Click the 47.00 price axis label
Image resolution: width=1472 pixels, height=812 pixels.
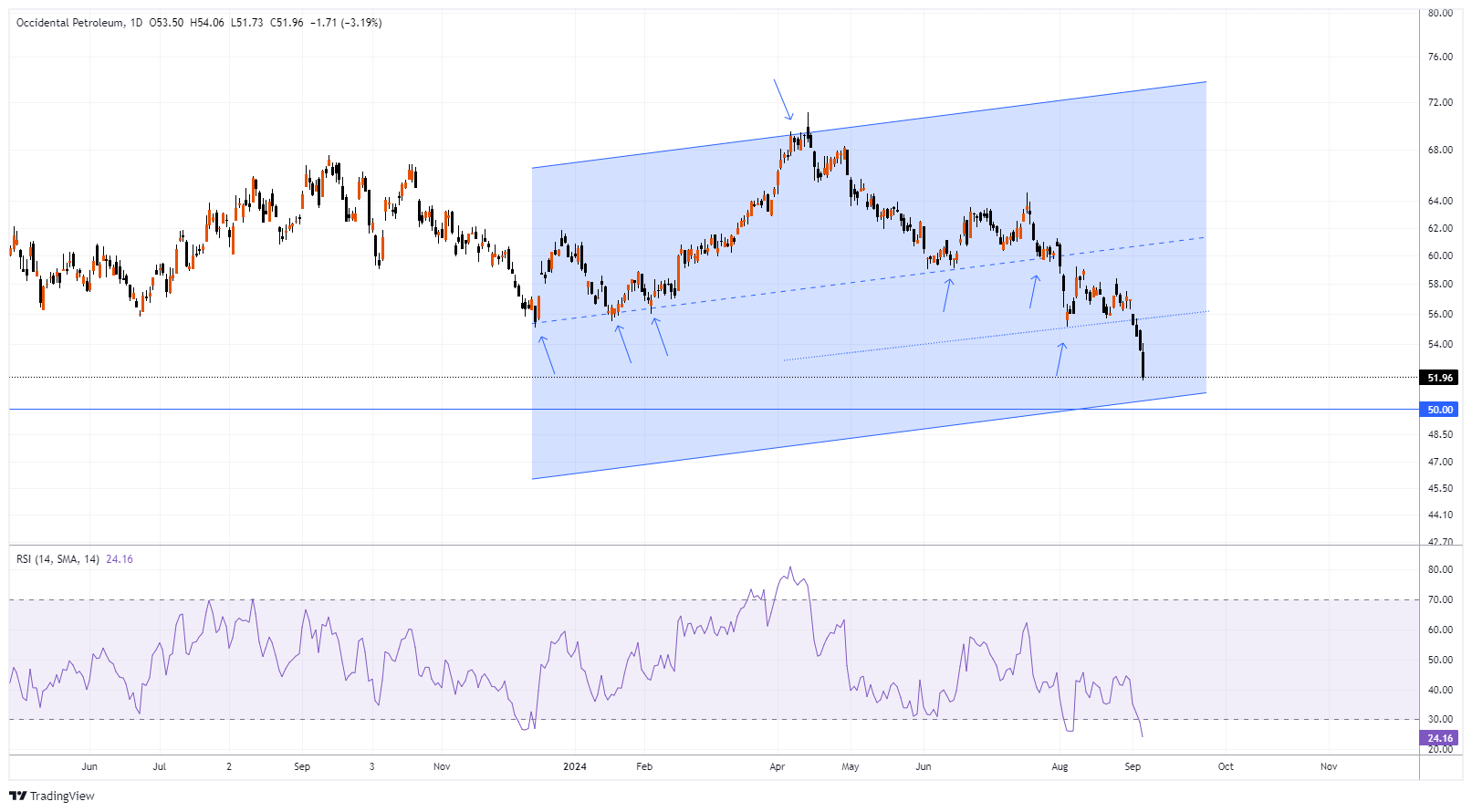(1440, 462)
